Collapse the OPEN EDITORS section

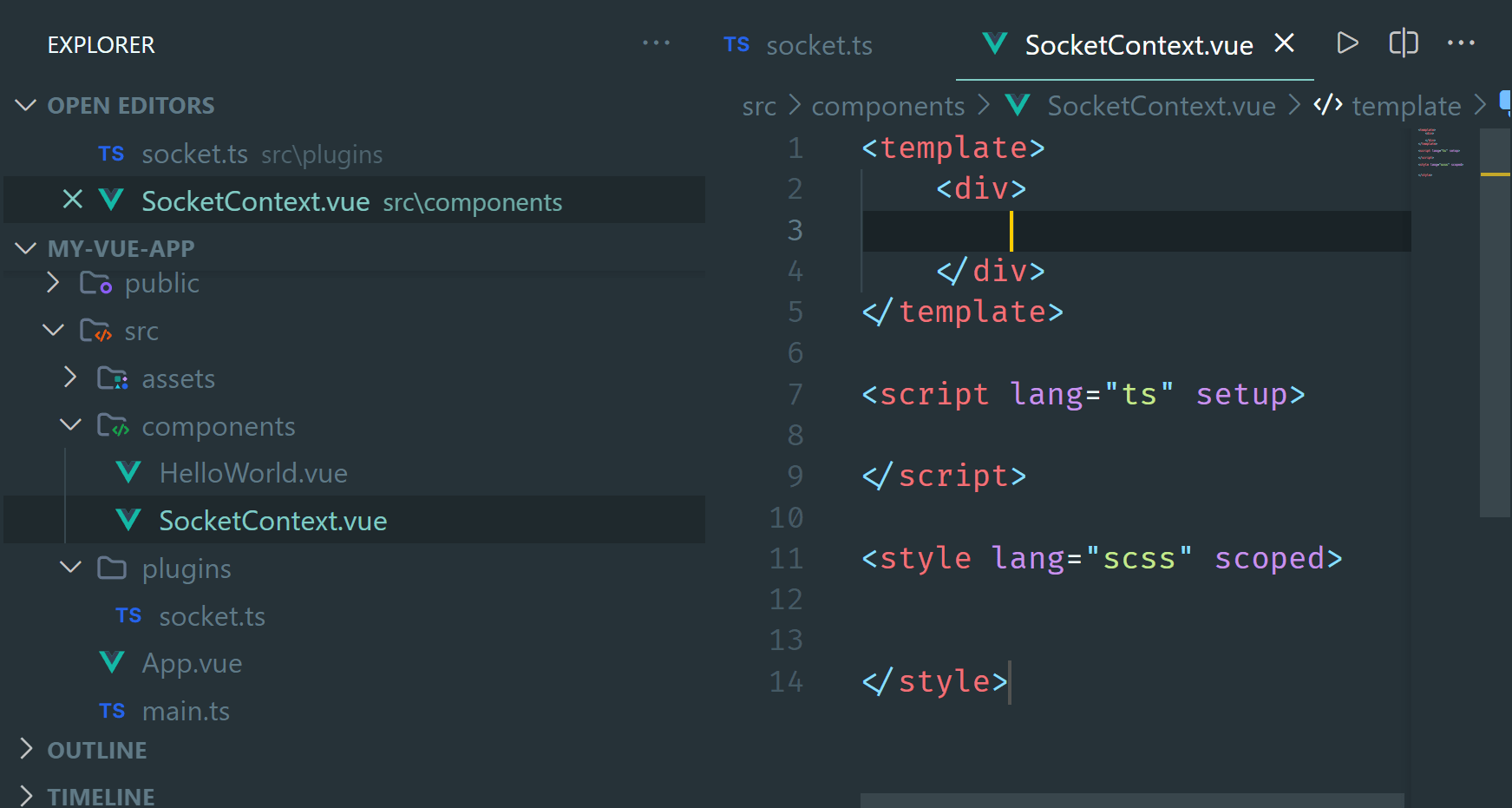[24, 105]
